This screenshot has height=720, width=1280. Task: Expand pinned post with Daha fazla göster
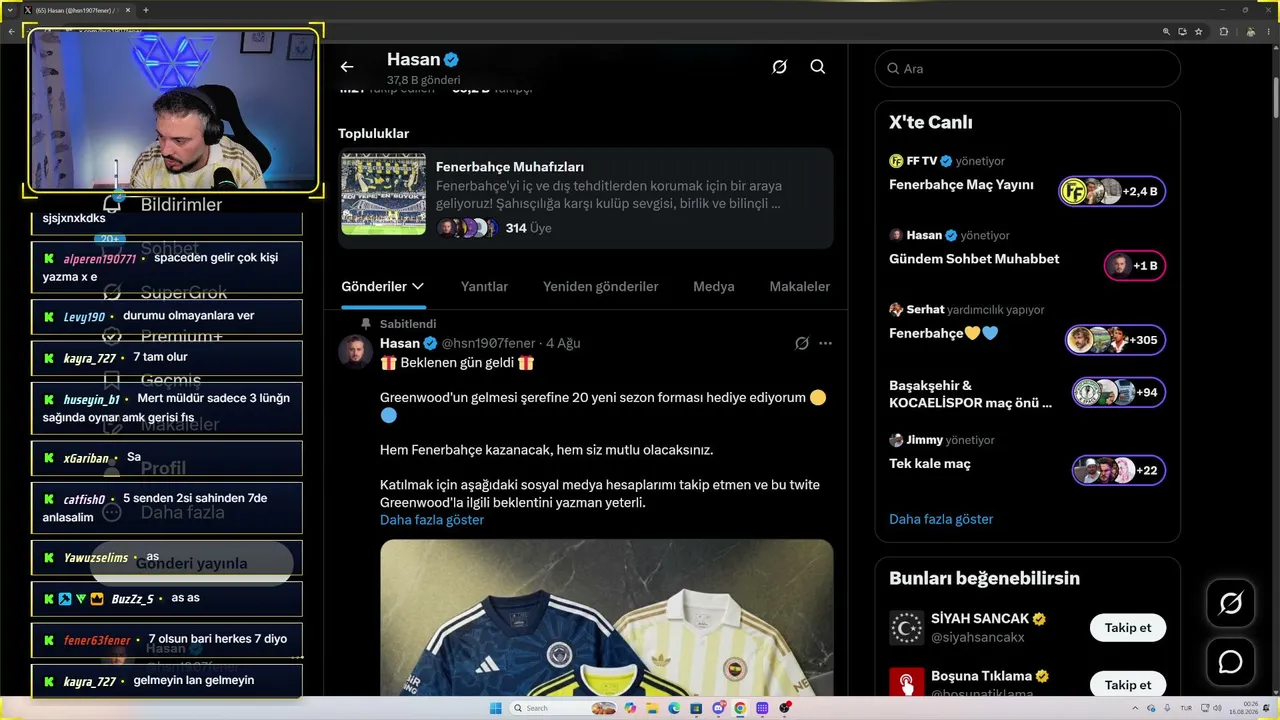tap(432, 520)
